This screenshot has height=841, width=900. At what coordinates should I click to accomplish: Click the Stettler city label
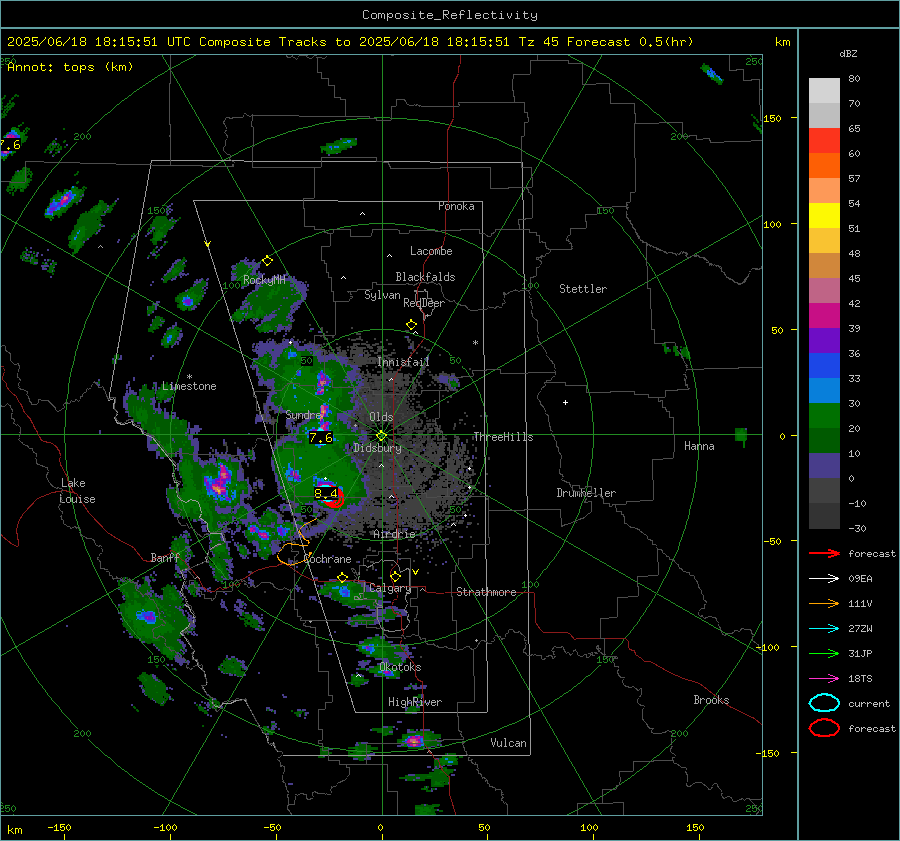point(583,289)
